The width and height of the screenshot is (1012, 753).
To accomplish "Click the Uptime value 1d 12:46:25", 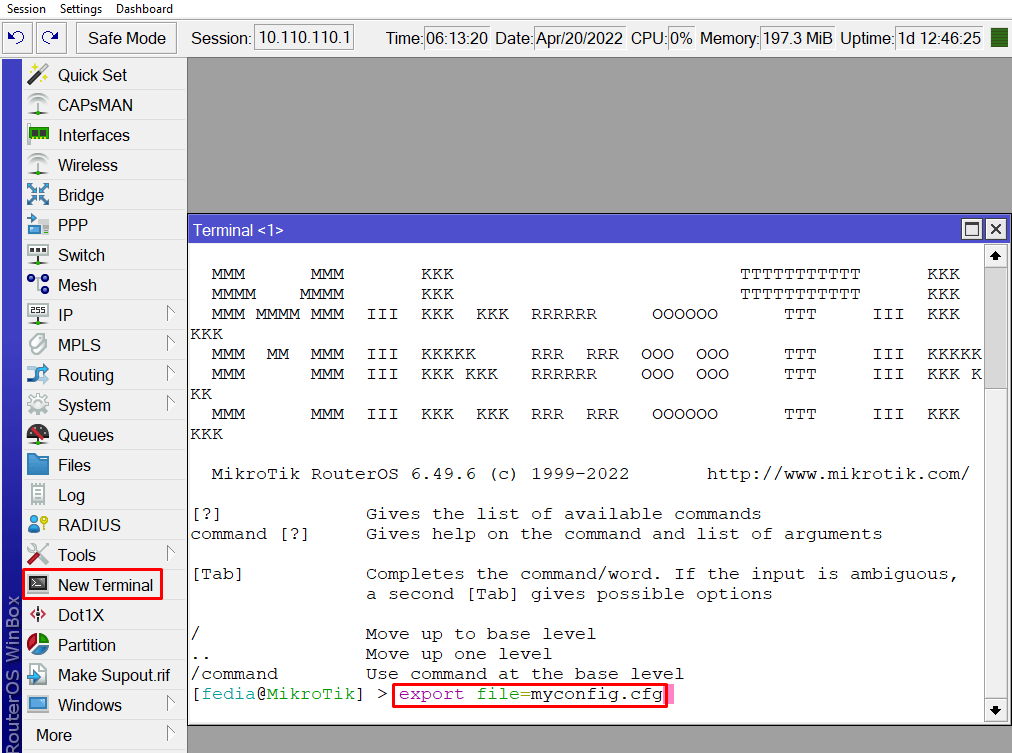I will click(x=940, y=38).
